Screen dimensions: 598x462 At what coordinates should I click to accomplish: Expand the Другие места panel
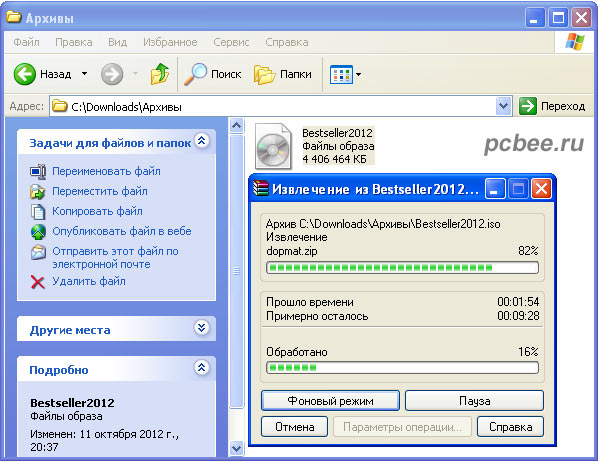coord(201,328)
